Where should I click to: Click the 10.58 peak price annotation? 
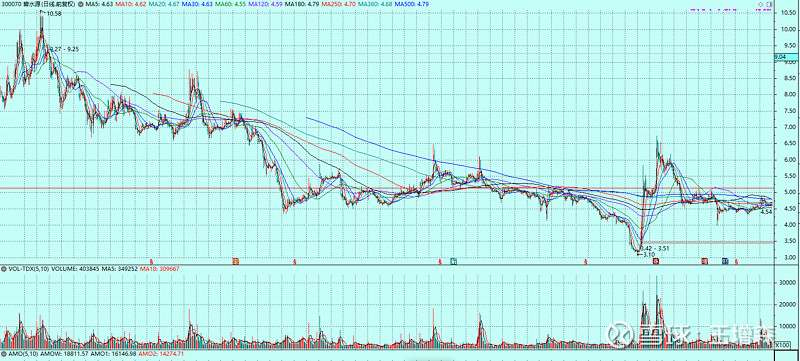(54, 13)
